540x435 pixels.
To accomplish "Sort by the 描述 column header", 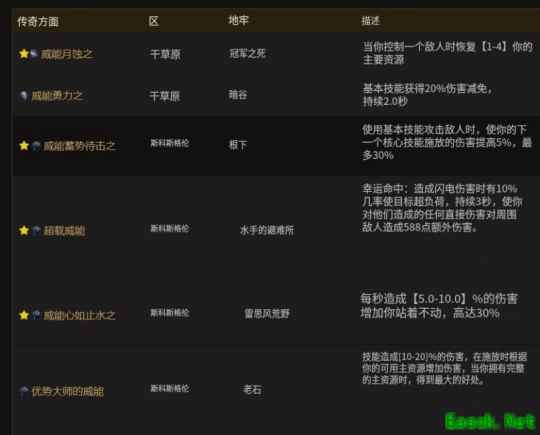I will 371,21.
